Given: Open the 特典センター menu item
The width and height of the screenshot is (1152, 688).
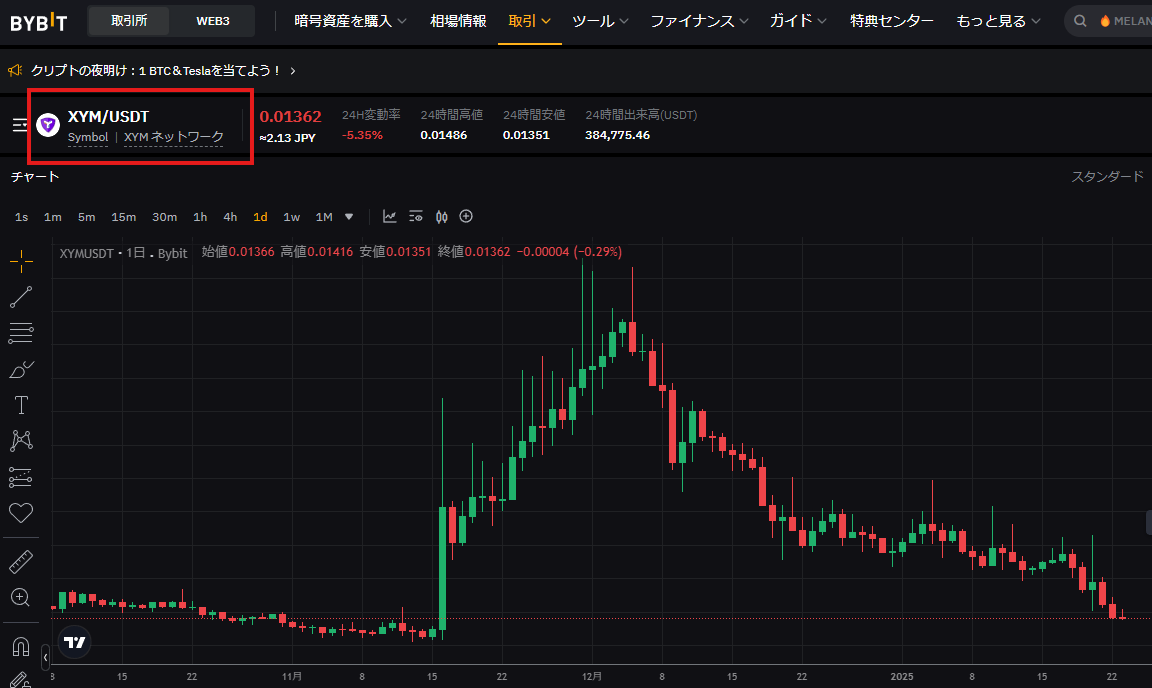Looking at the screenshot, I should (x=891, y=21).
